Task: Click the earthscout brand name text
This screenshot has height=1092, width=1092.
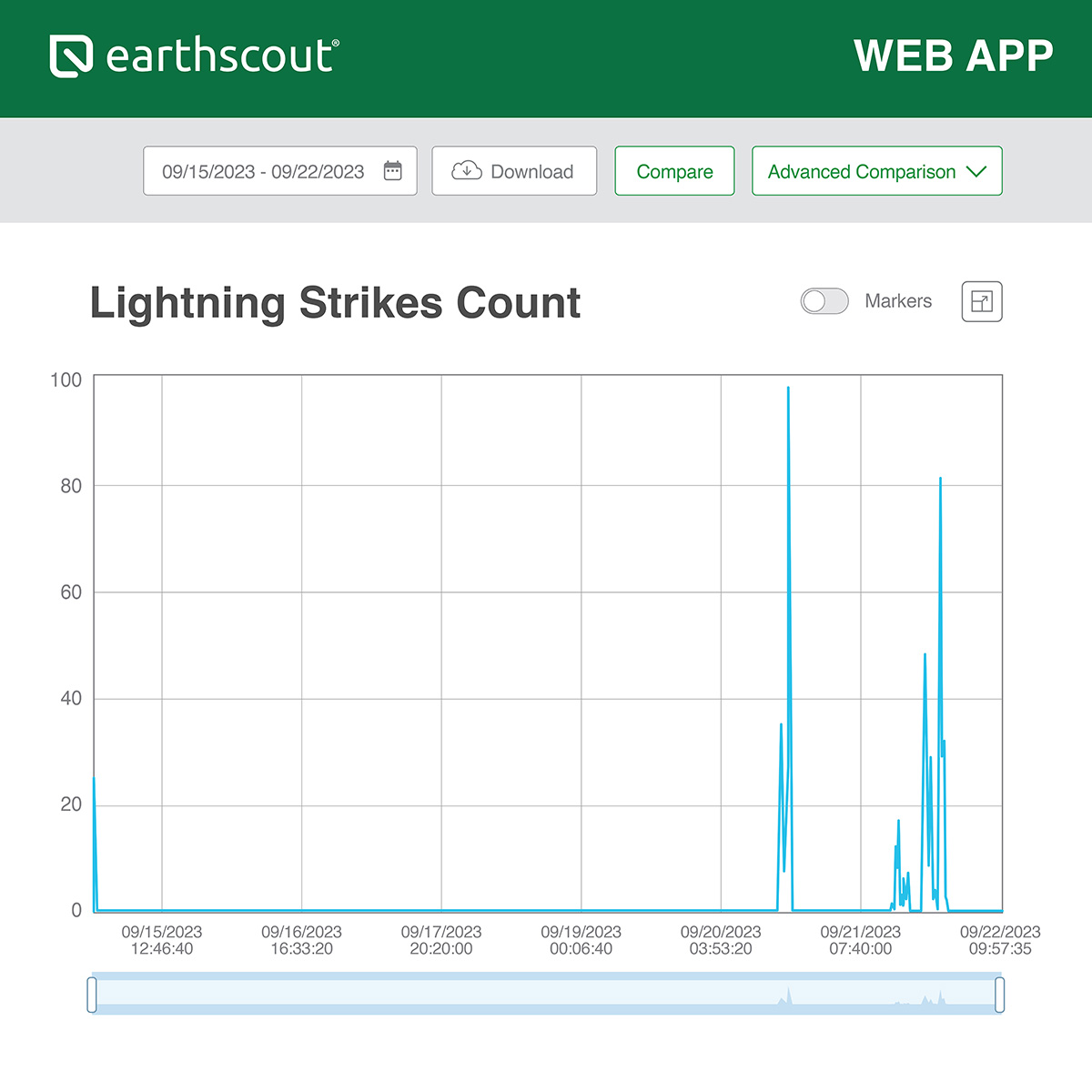Action: (222, 56)
